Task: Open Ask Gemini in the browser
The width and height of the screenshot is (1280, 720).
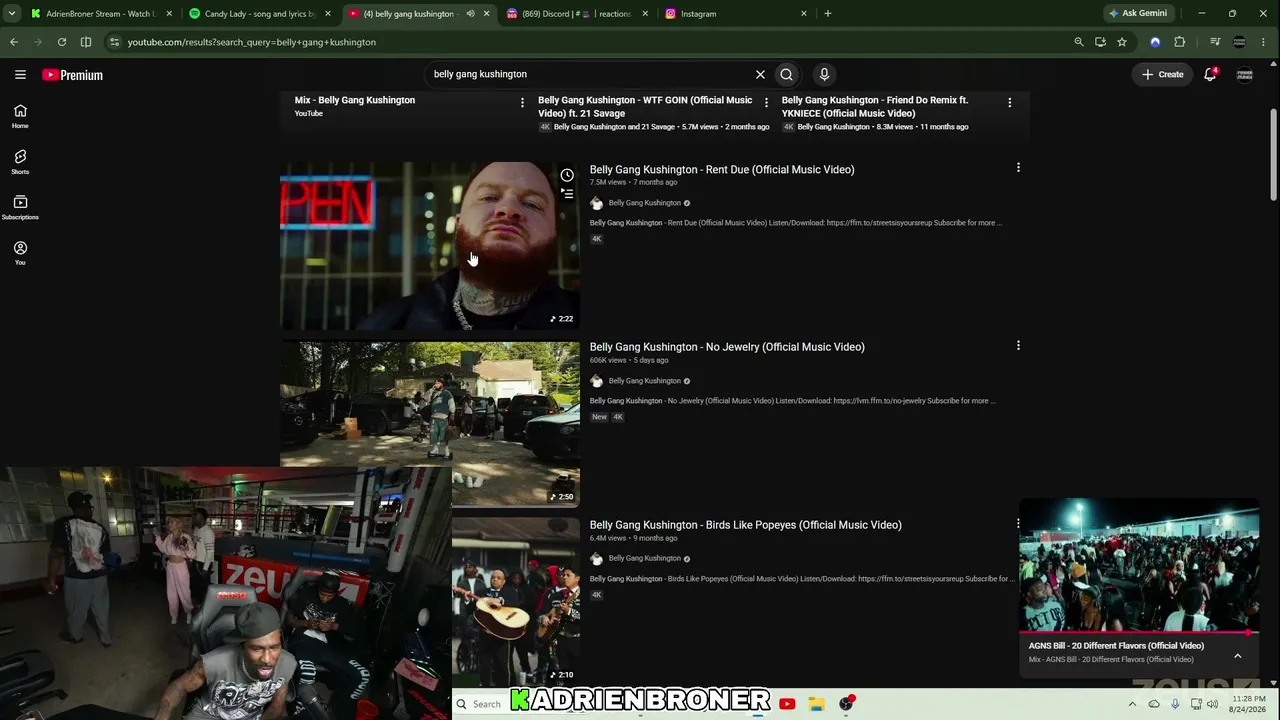Action: tap(1138, 14)
